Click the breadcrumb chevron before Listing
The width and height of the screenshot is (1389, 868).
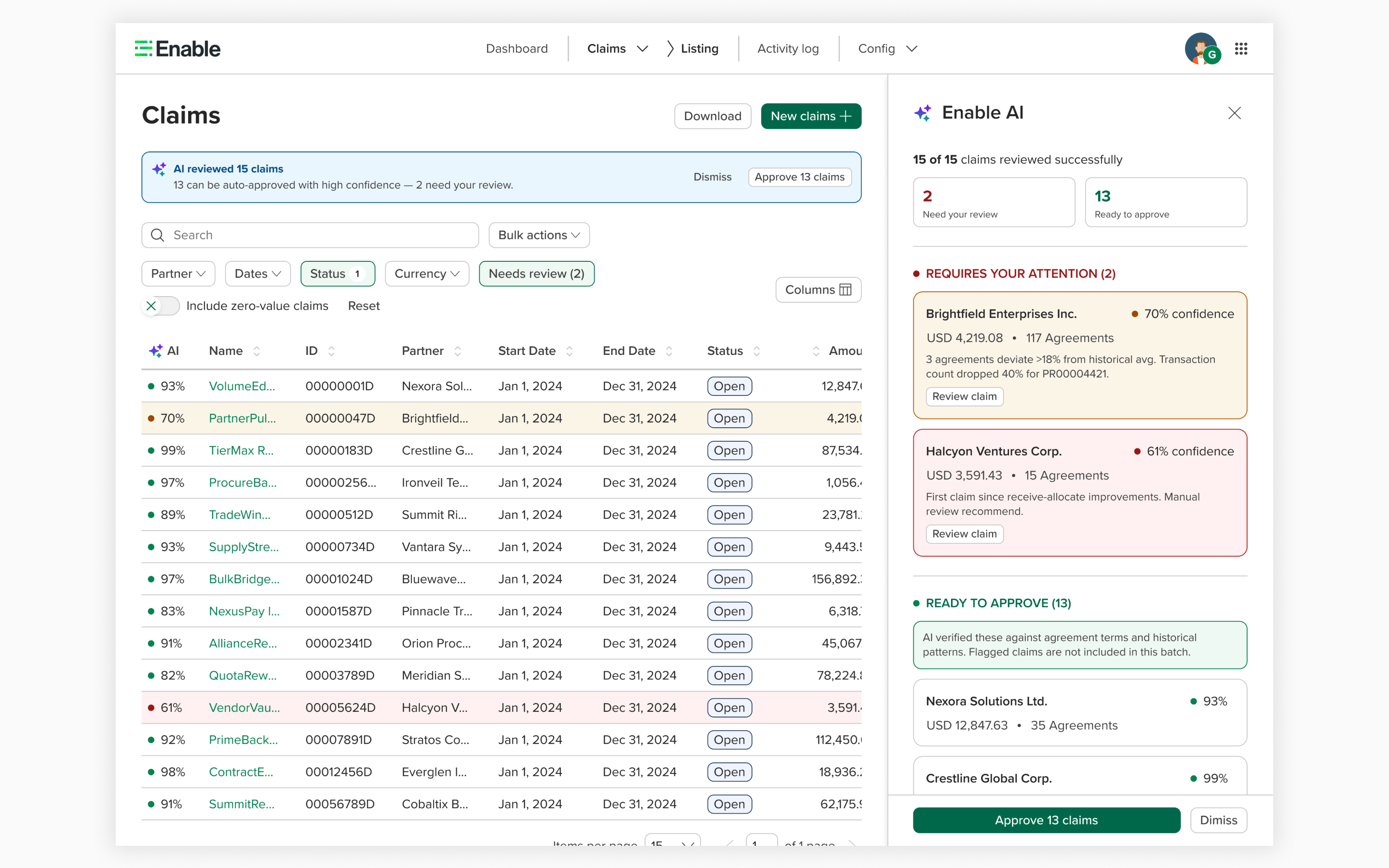[x=669, y=48]
